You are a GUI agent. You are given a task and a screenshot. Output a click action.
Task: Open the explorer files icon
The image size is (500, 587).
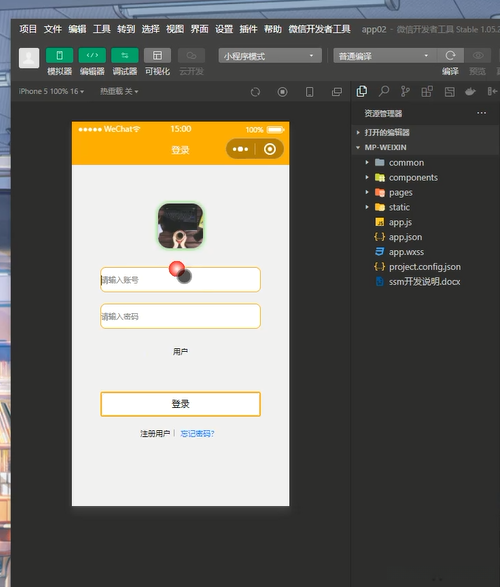point(362,91)
